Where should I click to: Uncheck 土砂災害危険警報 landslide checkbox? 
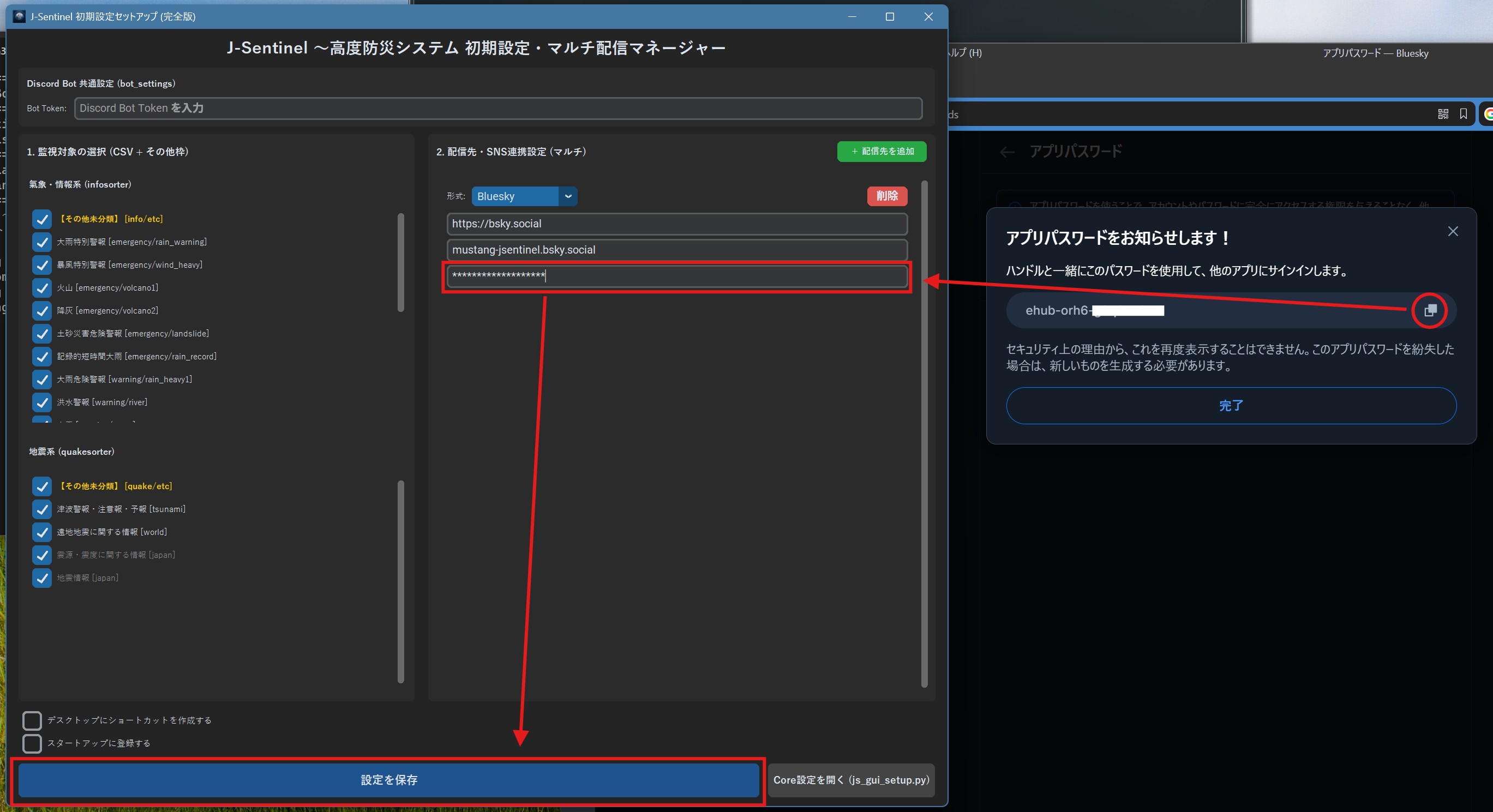click(x=41, y=333)
